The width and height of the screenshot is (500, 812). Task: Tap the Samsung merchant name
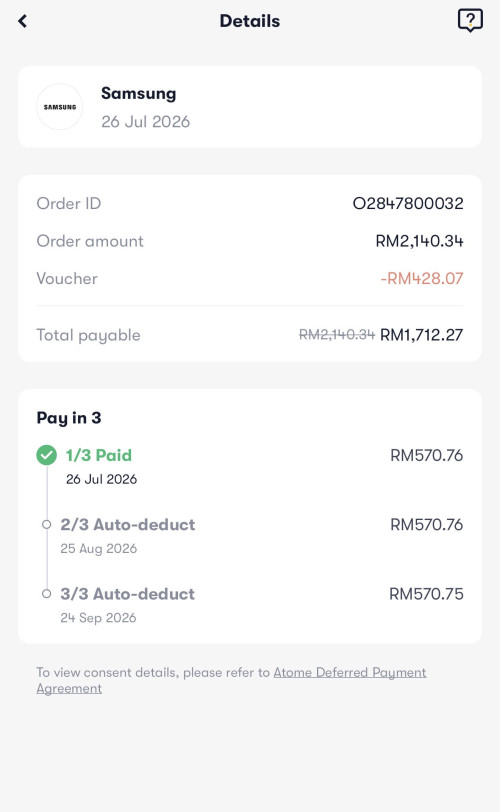[138, 94]
